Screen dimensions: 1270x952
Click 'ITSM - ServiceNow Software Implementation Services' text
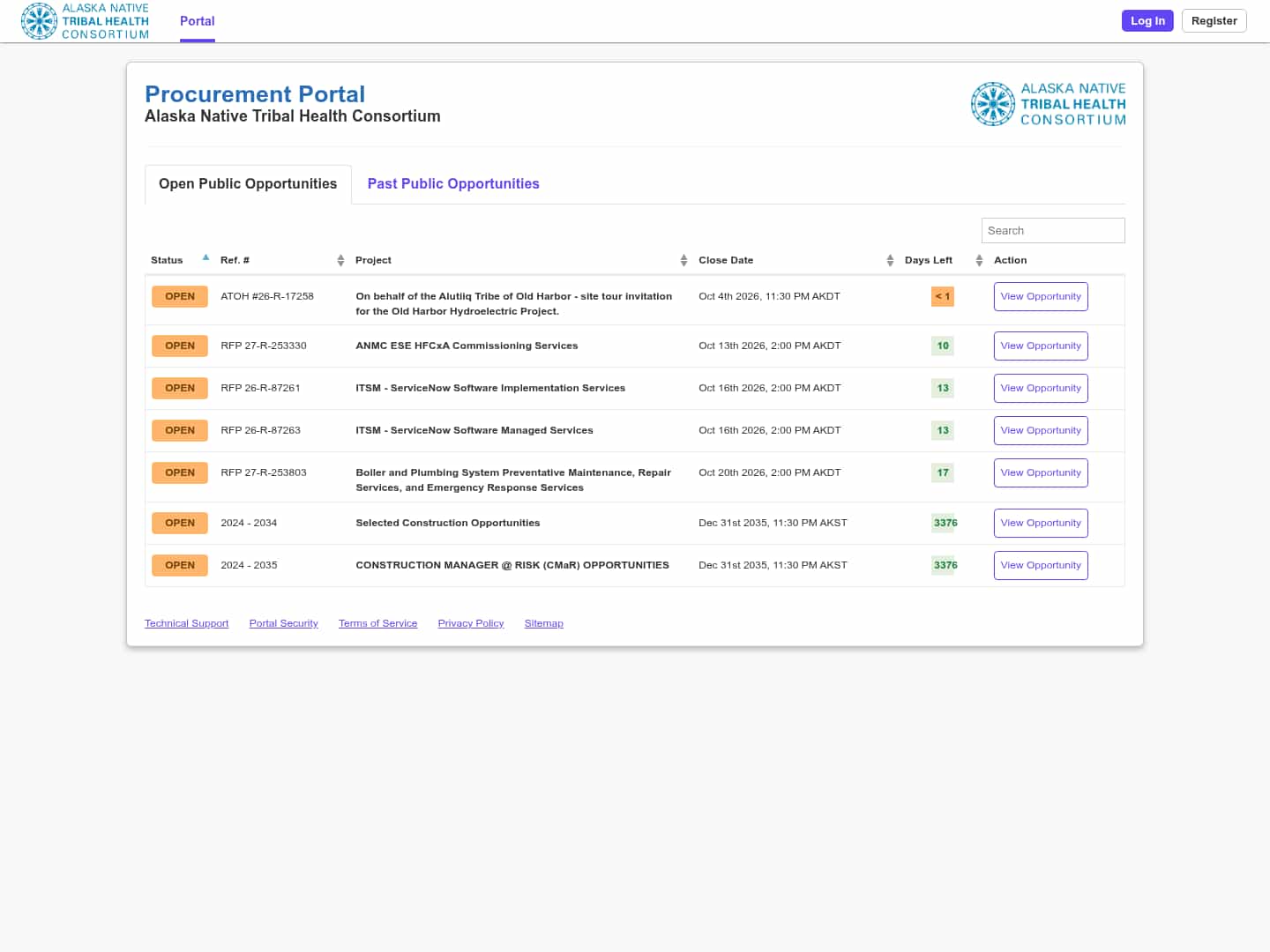click(490, 388)
